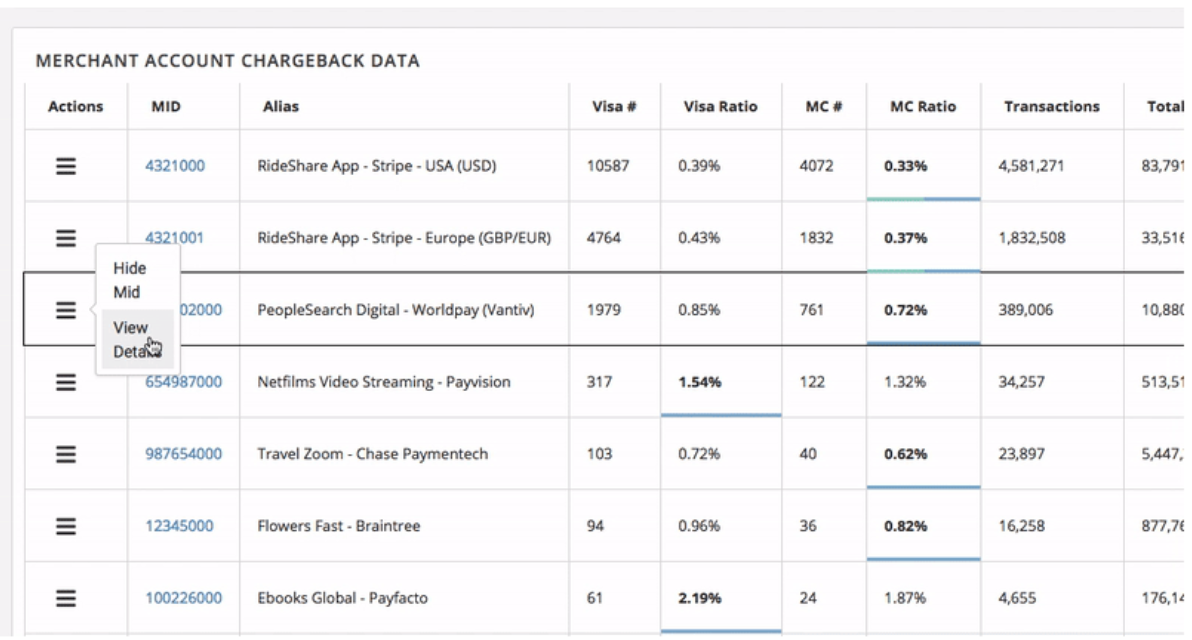
Task: Open actions menu for PeopleSearch Digital row
Action: pyautogui.click(x=66, y=310)
